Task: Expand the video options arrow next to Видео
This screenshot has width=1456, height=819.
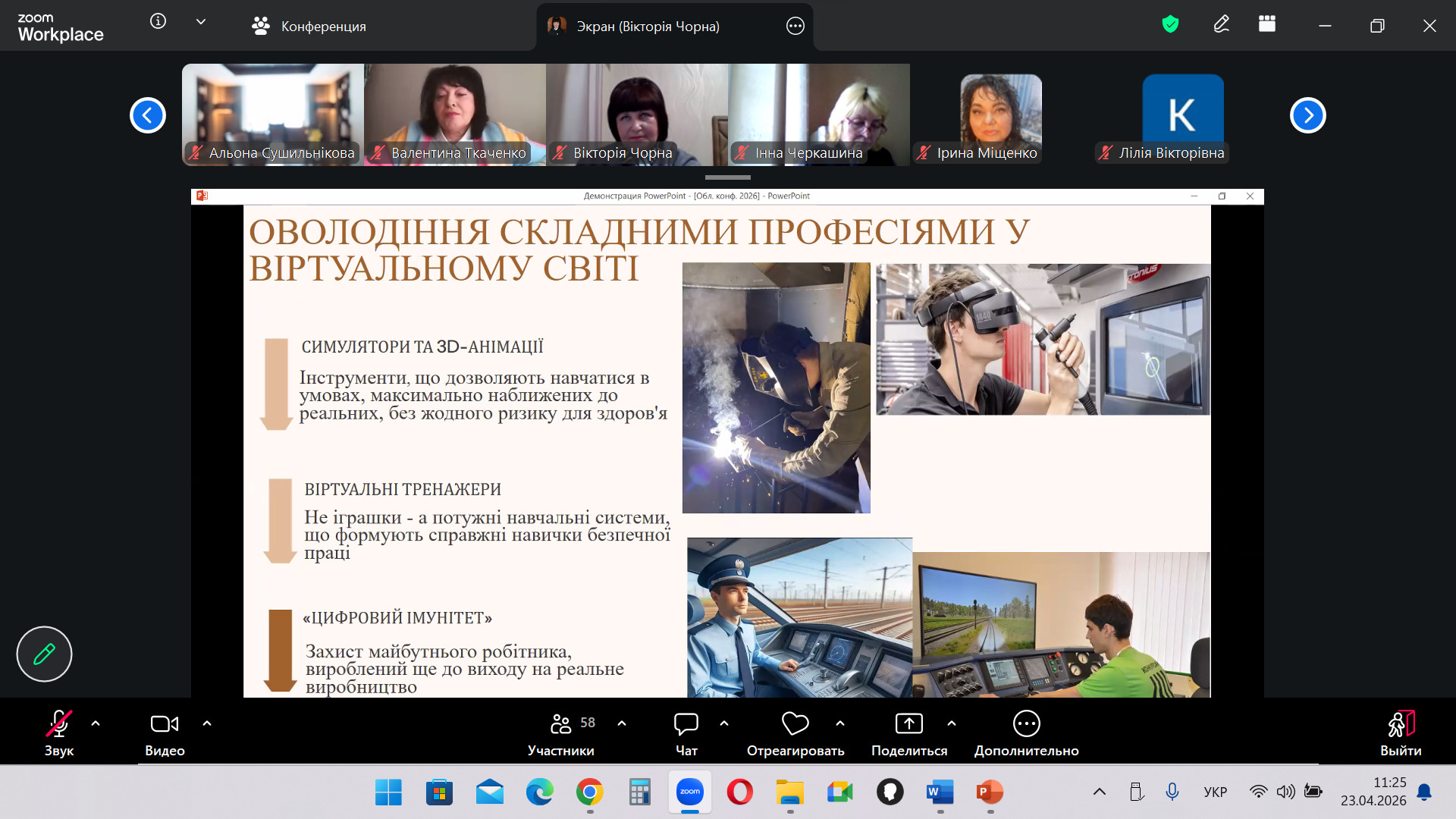Action: pyautogui.click(x=207, y=723)
